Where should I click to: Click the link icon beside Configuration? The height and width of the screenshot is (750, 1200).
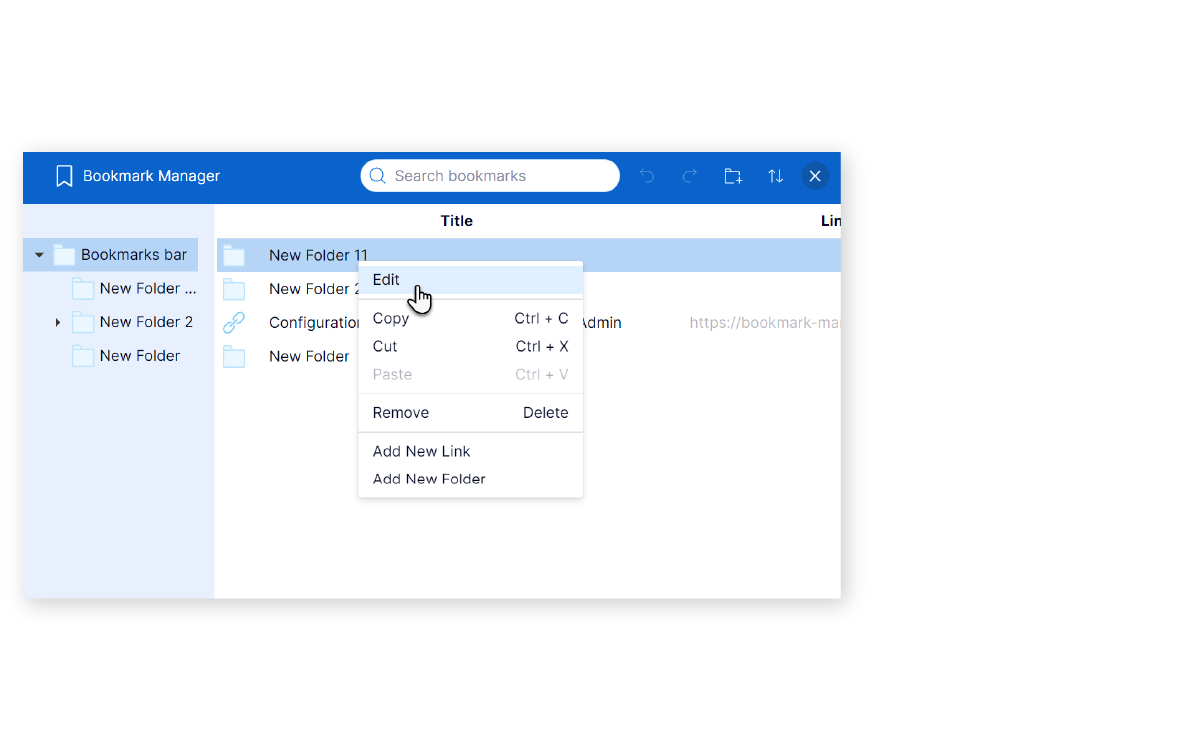click(234, 323)
